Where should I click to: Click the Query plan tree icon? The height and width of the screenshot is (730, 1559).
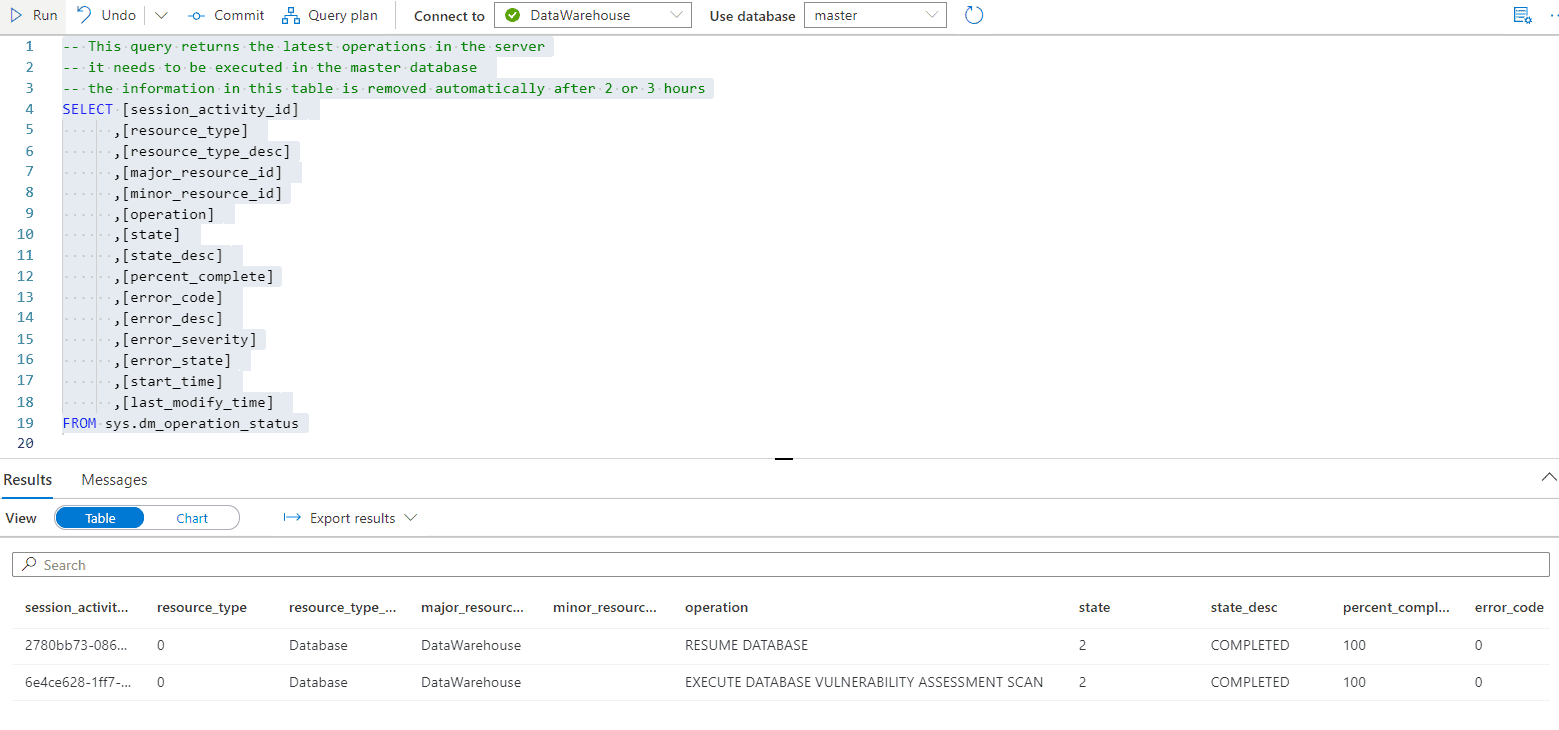coord(291,15)
